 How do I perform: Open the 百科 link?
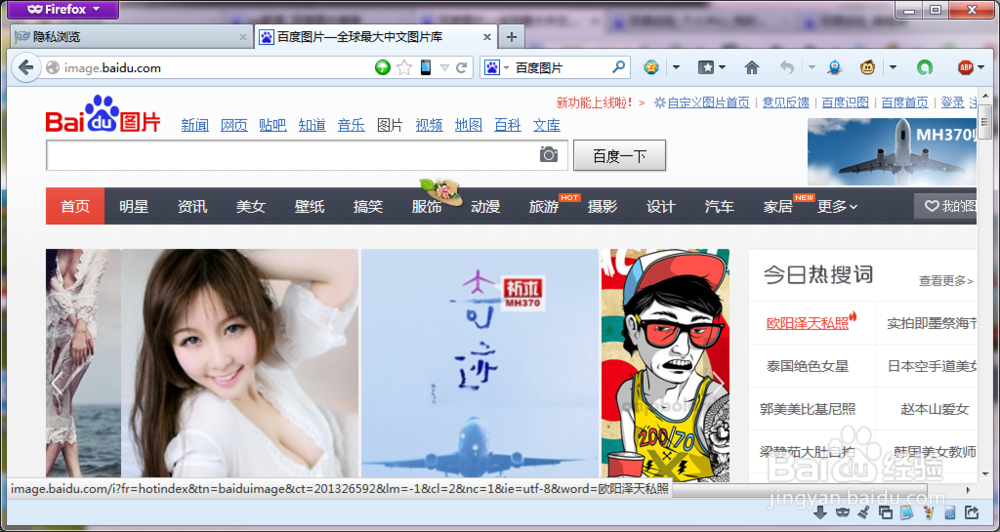(x=508, y=126)
